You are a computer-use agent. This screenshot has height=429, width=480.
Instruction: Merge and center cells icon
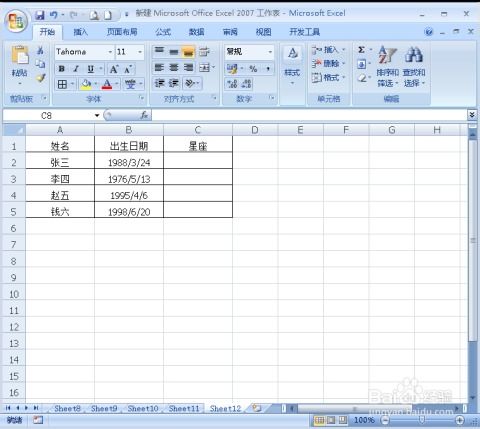click(204, 68)
